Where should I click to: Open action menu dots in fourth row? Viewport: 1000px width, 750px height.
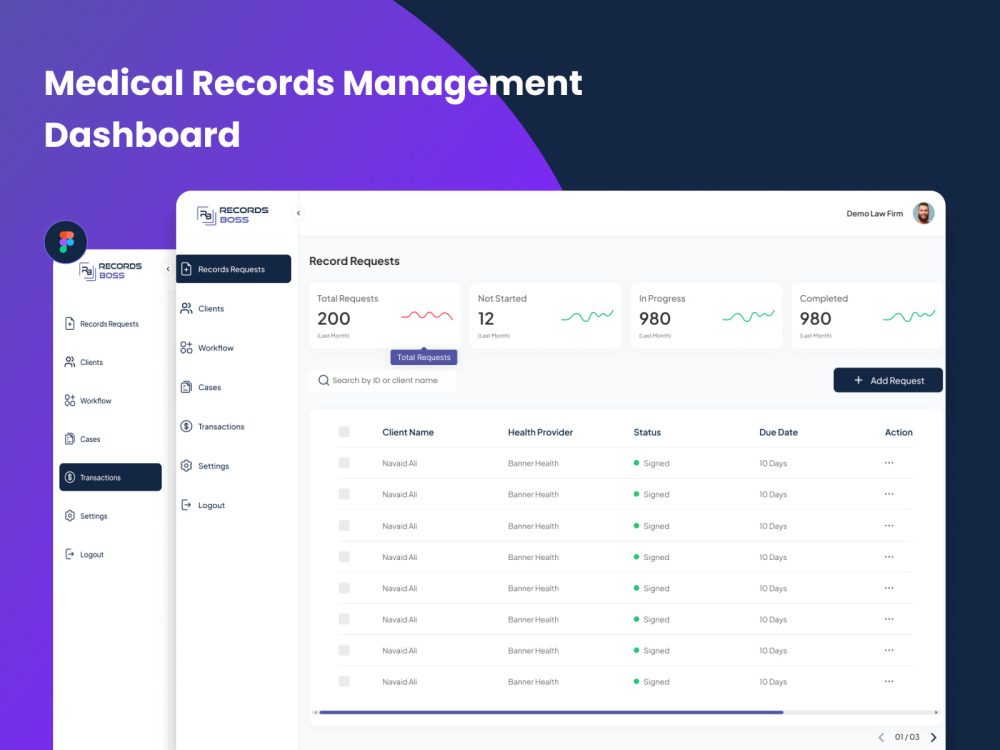pos(889,557)
